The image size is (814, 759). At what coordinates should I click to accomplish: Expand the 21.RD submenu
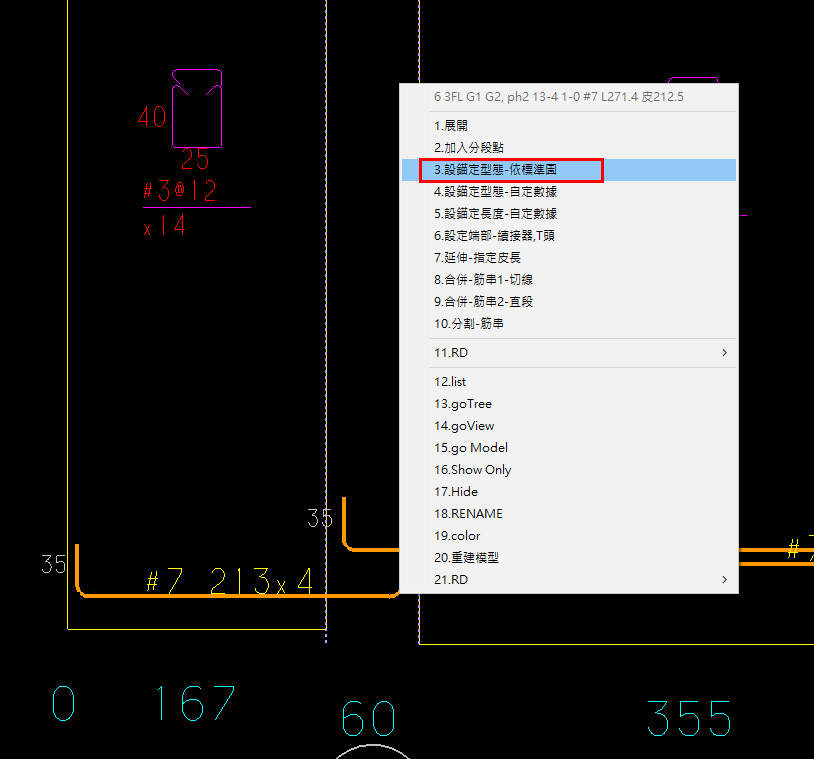(568, 579)
